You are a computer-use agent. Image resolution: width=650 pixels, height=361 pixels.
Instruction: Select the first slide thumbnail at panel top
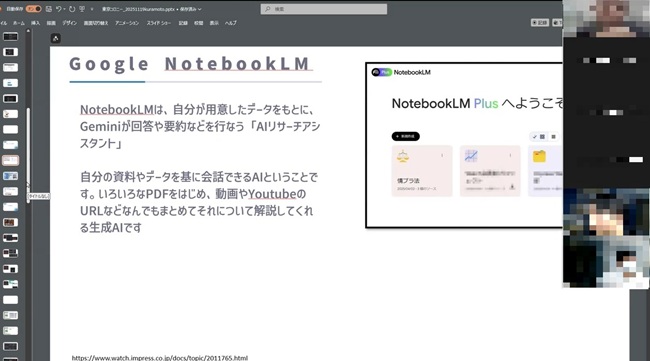(10, 36)
